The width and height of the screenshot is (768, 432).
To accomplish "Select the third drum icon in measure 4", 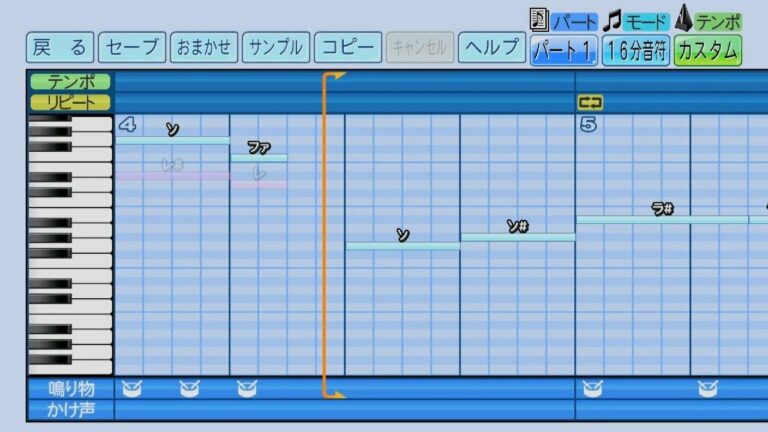I will pos(245,388).
